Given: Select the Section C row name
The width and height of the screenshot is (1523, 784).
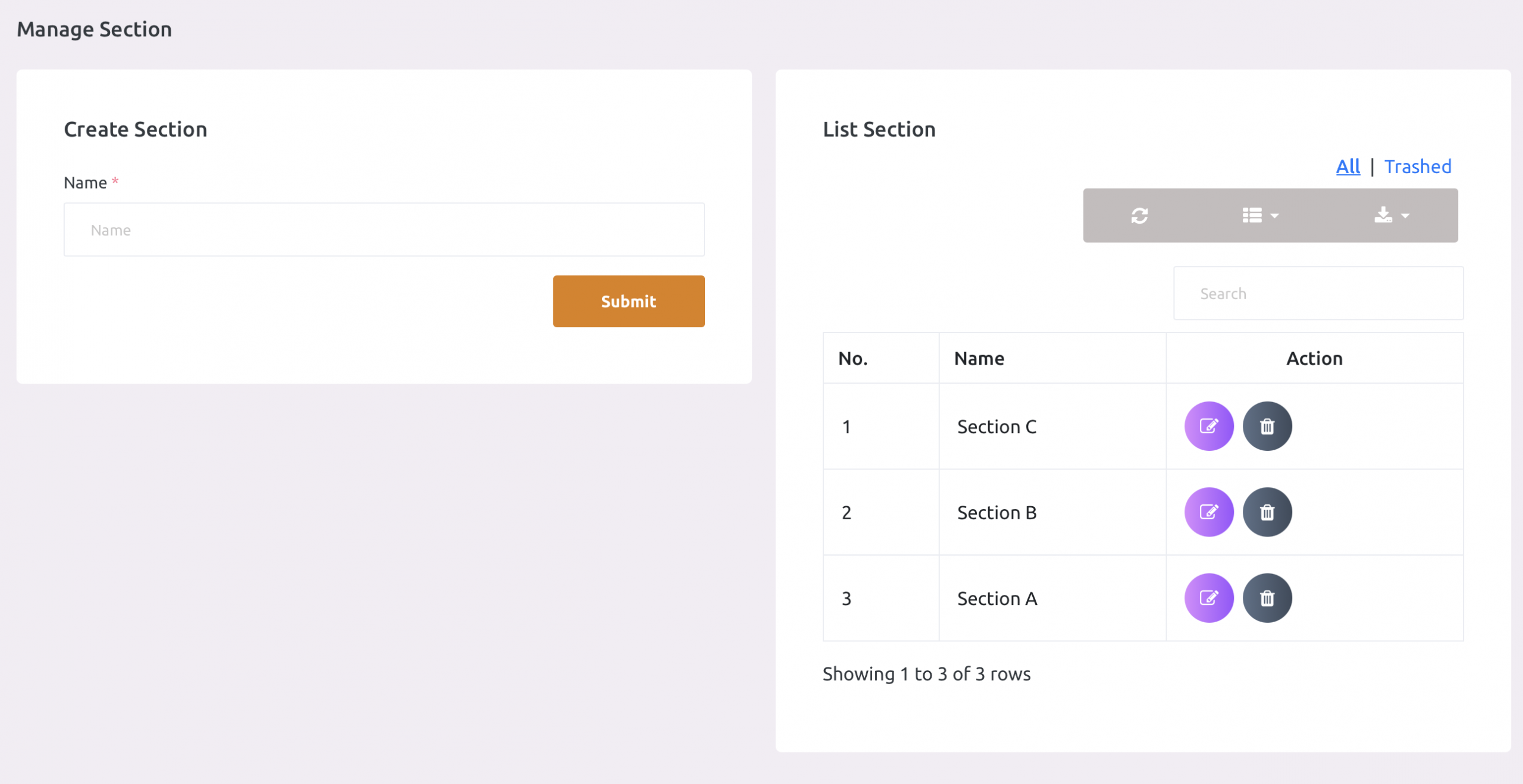Looking at the screenshot, I should [x=996, y=427].
